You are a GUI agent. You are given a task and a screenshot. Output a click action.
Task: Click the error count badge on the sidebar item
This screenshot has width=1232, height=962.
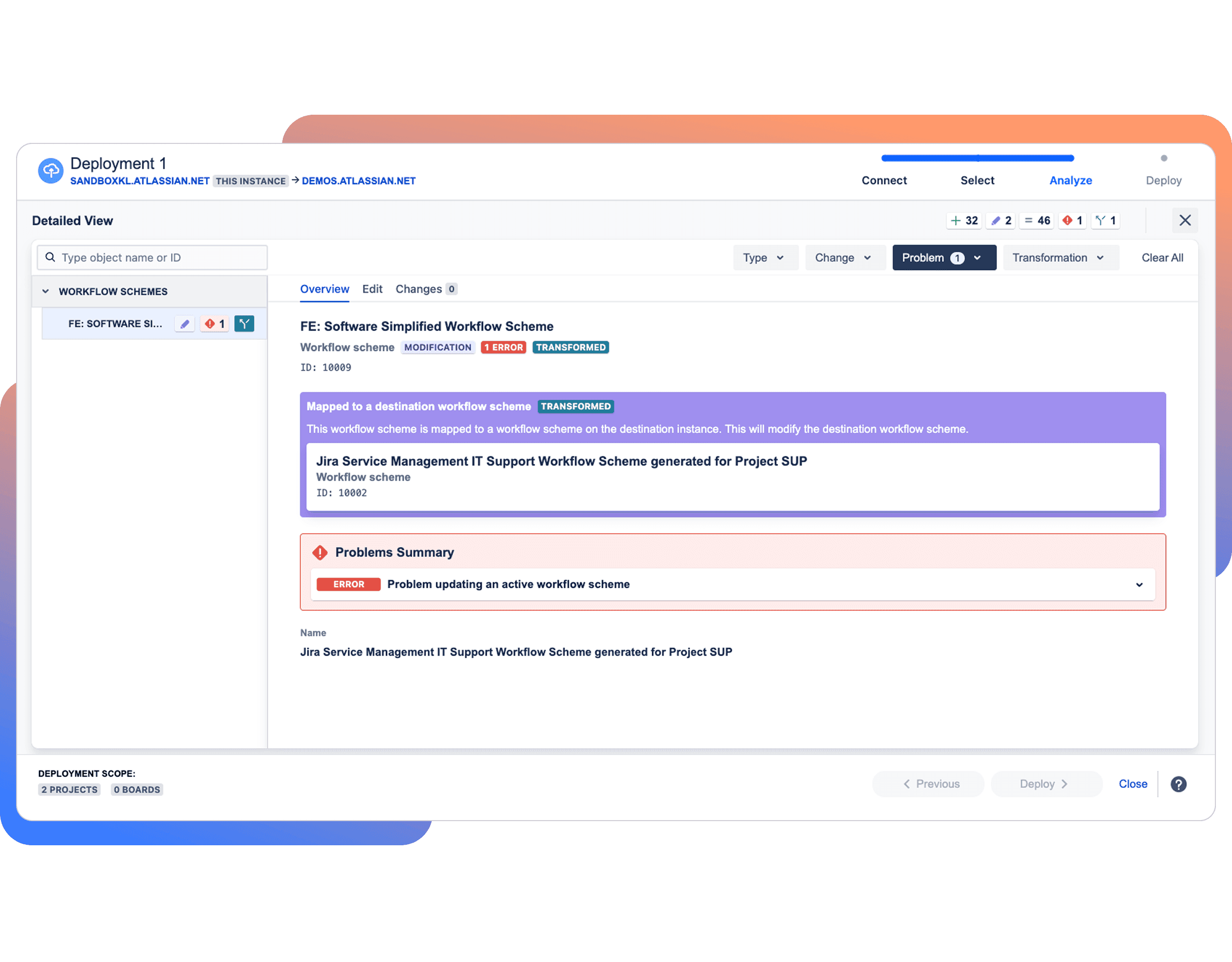click(x=214, y=324)
